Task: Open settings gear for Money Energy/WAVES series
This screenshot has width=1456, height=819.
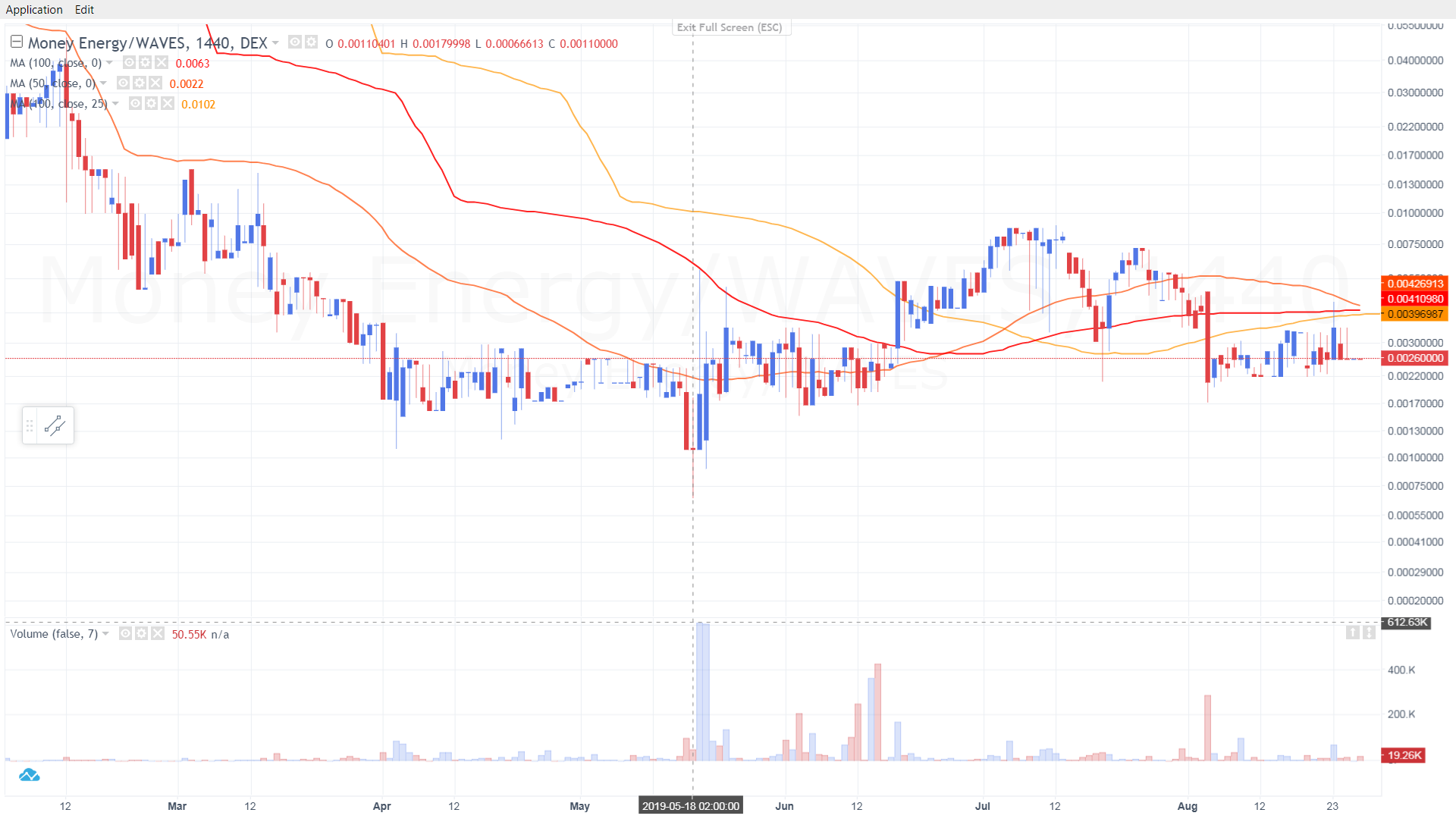Action: coord(311,42)
